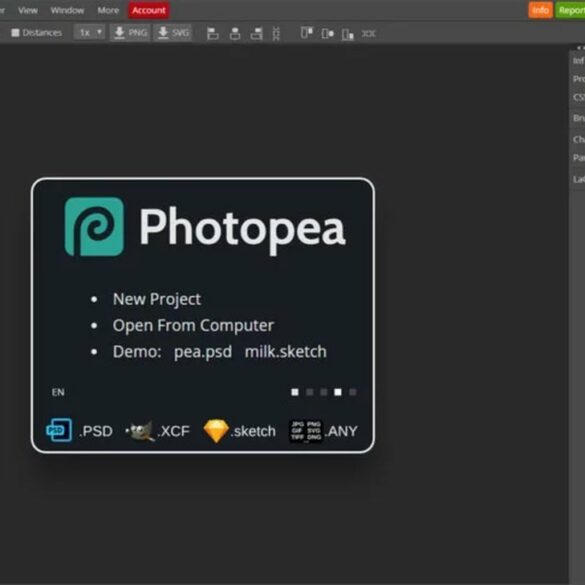The width and height of the screenshot is (585, 585).
Task: Align bottom edges icon in toolbar
Action: [347, 34]
